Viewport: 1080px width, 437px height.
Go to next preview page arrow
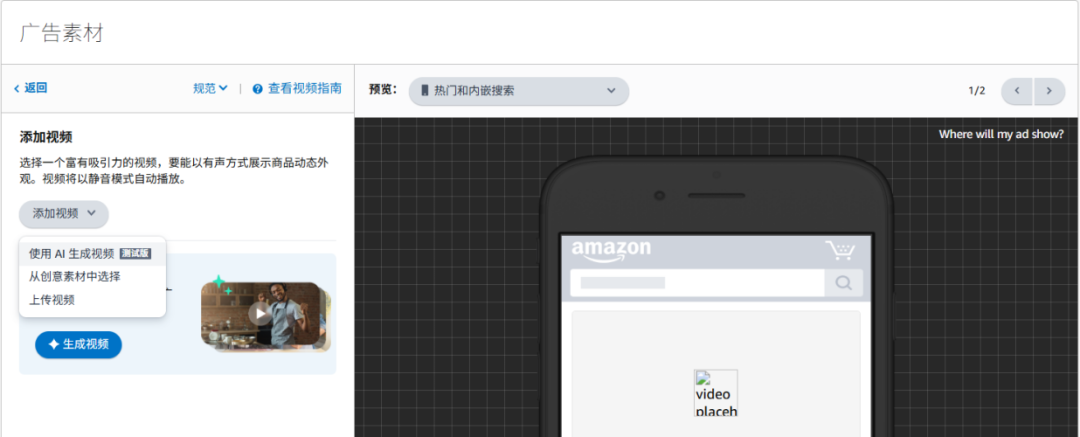[1049, 91]
